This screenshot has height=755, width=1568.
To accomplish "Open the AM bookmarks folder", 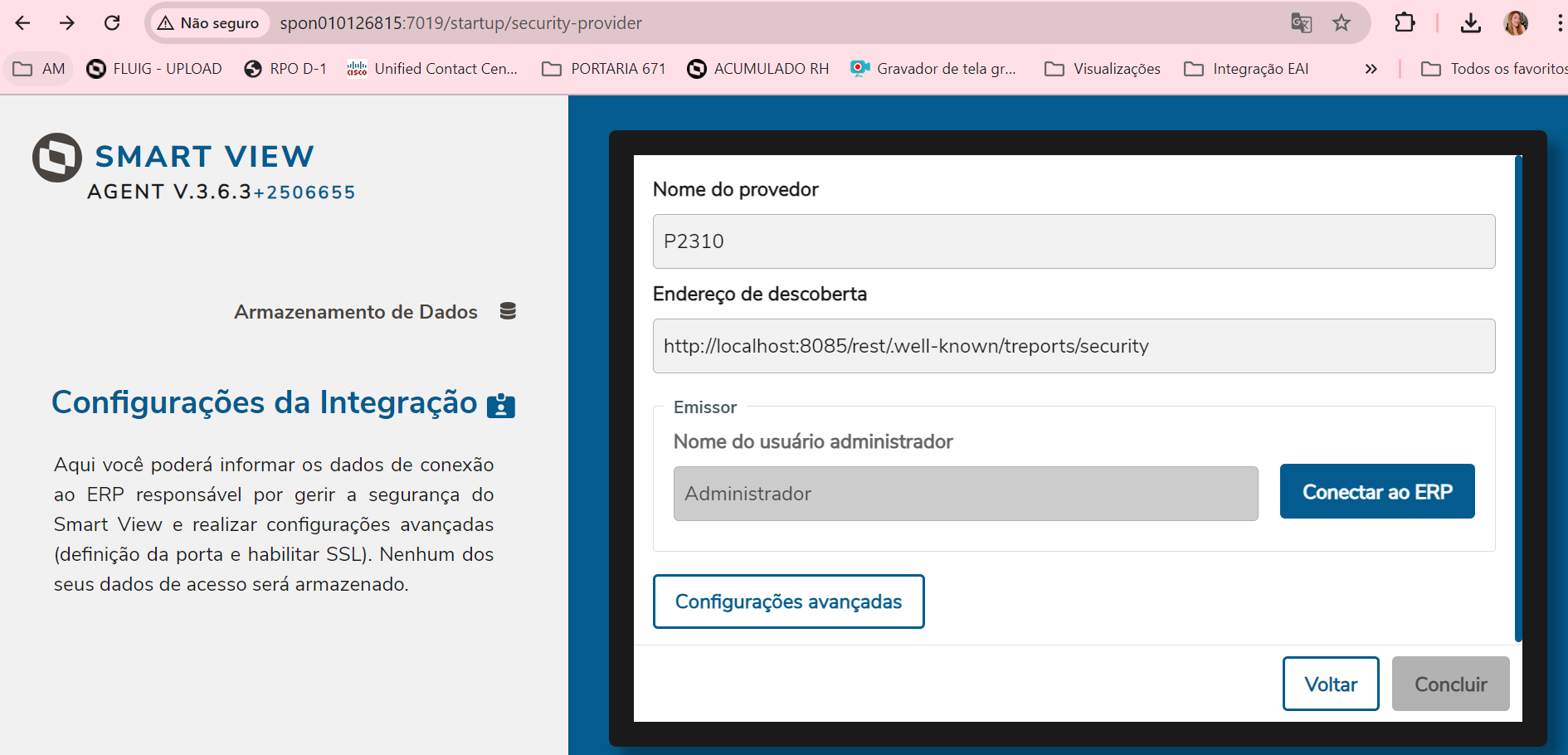I will tap(39, 69).
